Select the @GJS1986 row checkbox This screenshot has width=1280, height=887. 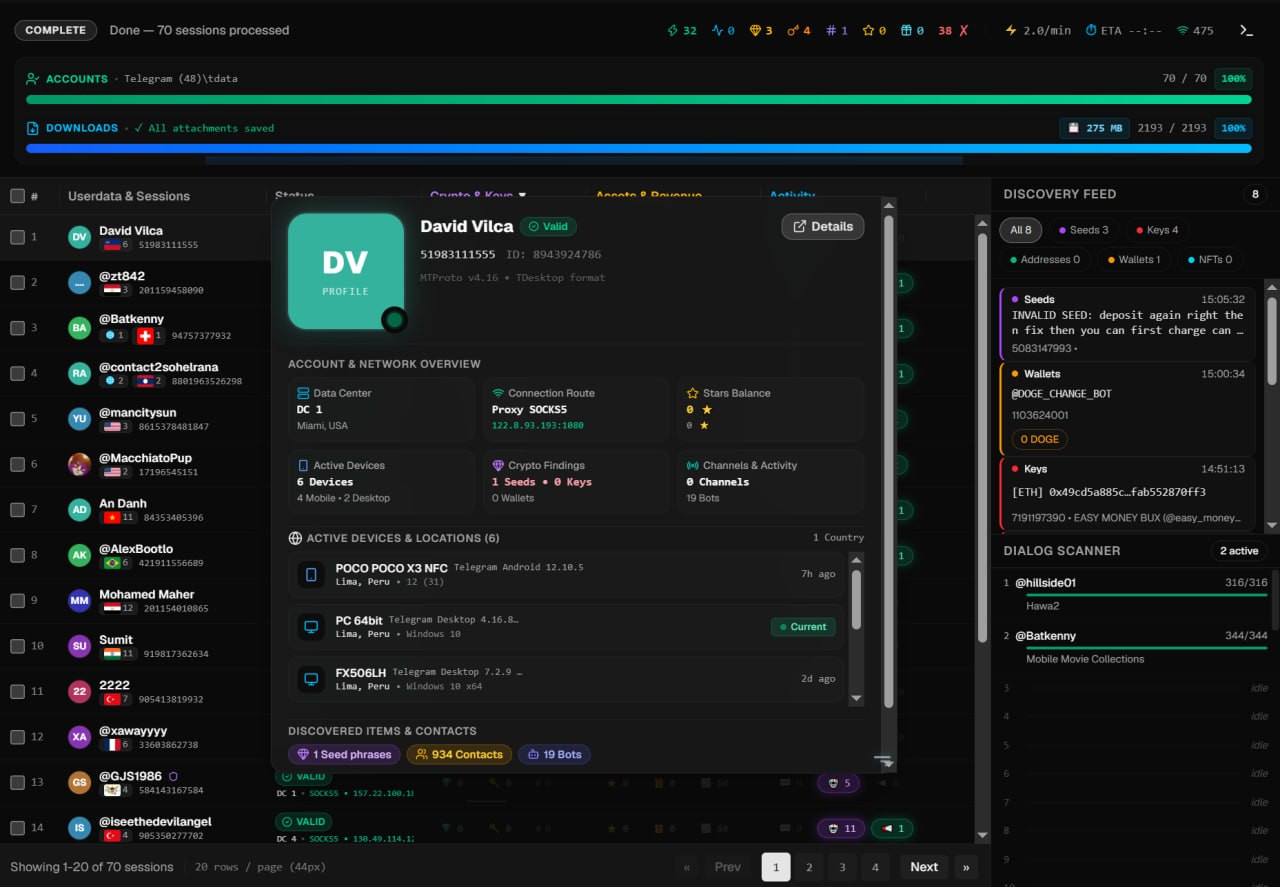pyautogui.click(x=17, y=783)
